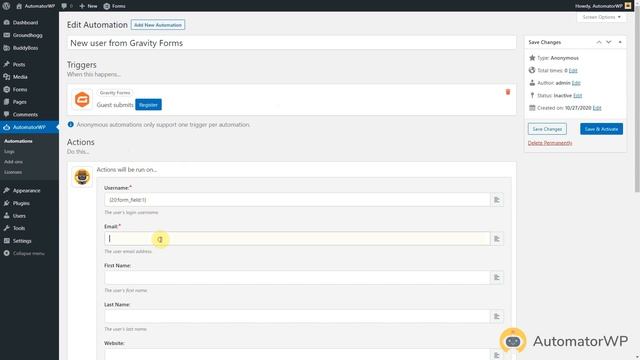Open Settings in sidebar
Screen dimensions: 640x360
[x=22, y=241]
